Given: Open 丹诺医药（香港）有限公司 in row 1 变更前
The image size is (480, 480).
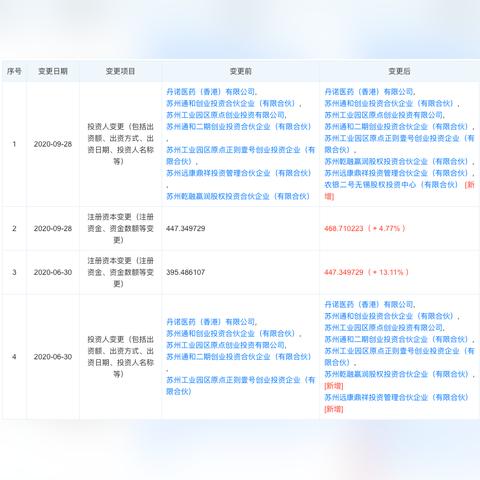Looking at the screenshot, I should pos(211,92).
